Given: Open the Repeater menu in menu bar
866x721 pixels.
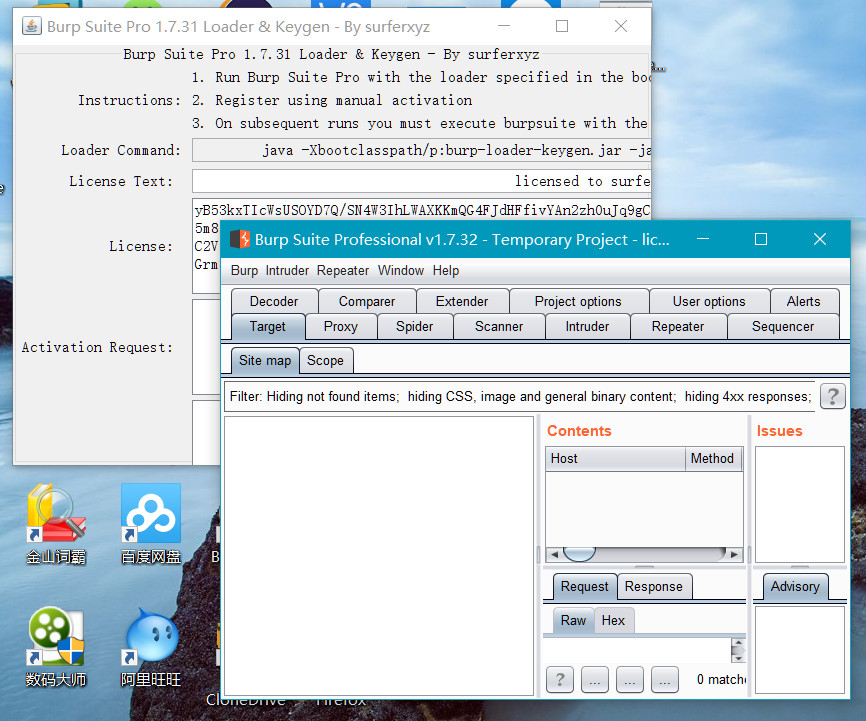Looking at the screenshot, I should point(342,270).
